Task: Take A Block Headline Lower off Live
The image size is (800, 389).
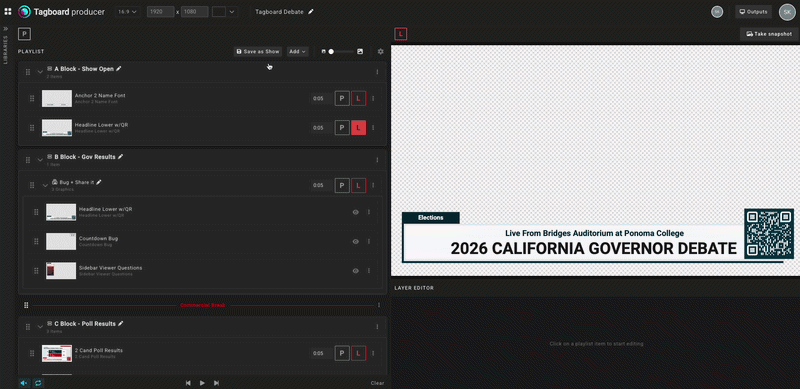Action: pos(359,128)
